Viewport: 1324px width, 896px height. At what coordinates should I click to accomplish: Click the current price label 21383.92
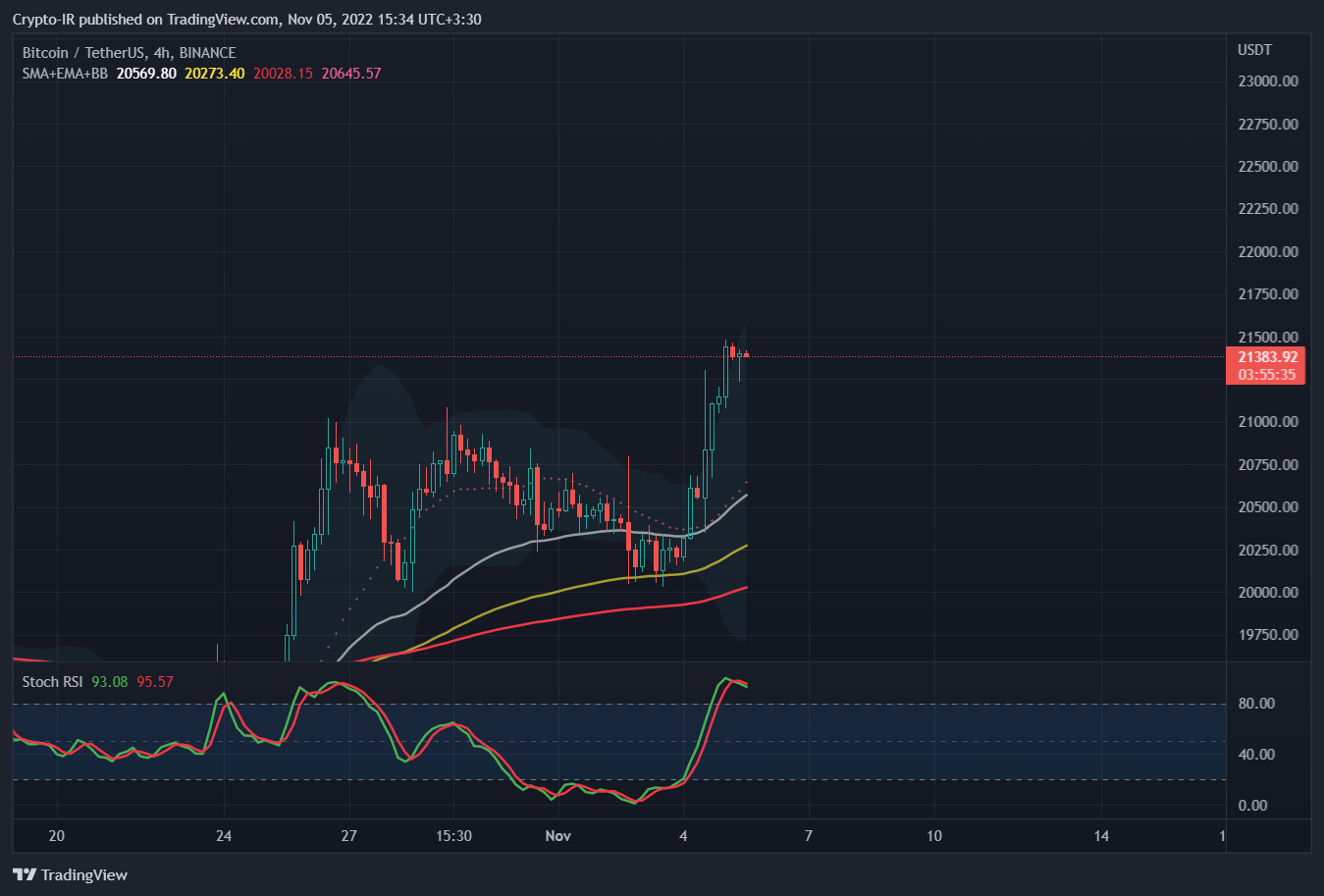coord(1267,357)
